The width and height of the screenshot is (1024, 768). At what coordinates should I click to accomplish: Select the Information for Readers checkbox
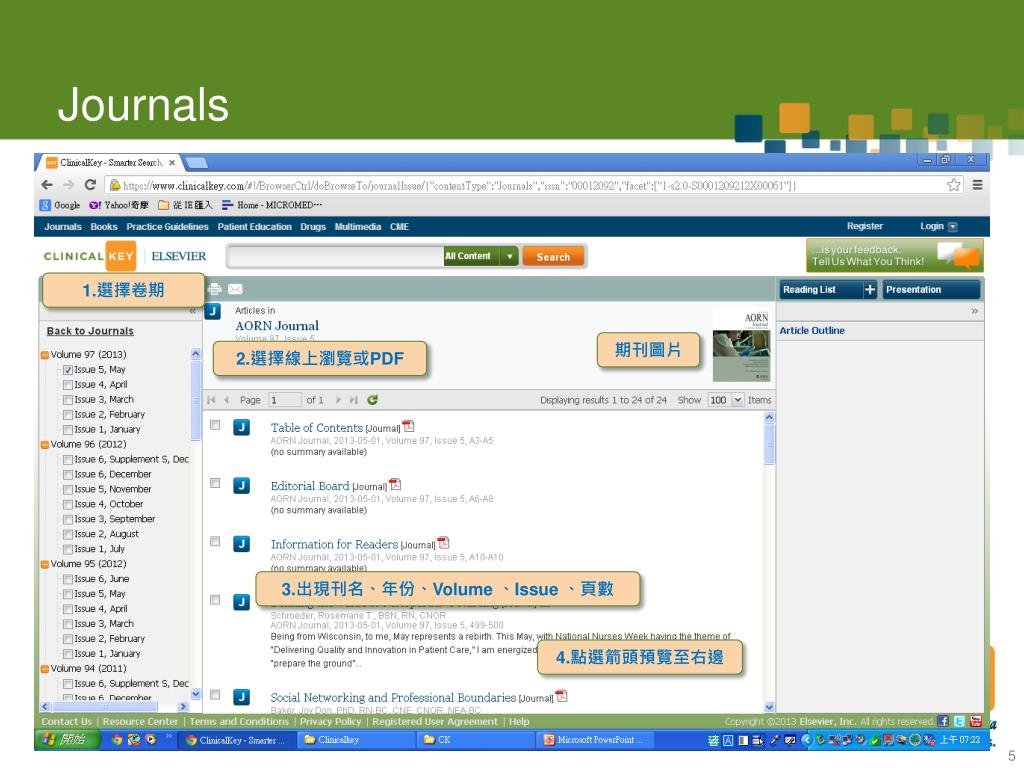215,541
